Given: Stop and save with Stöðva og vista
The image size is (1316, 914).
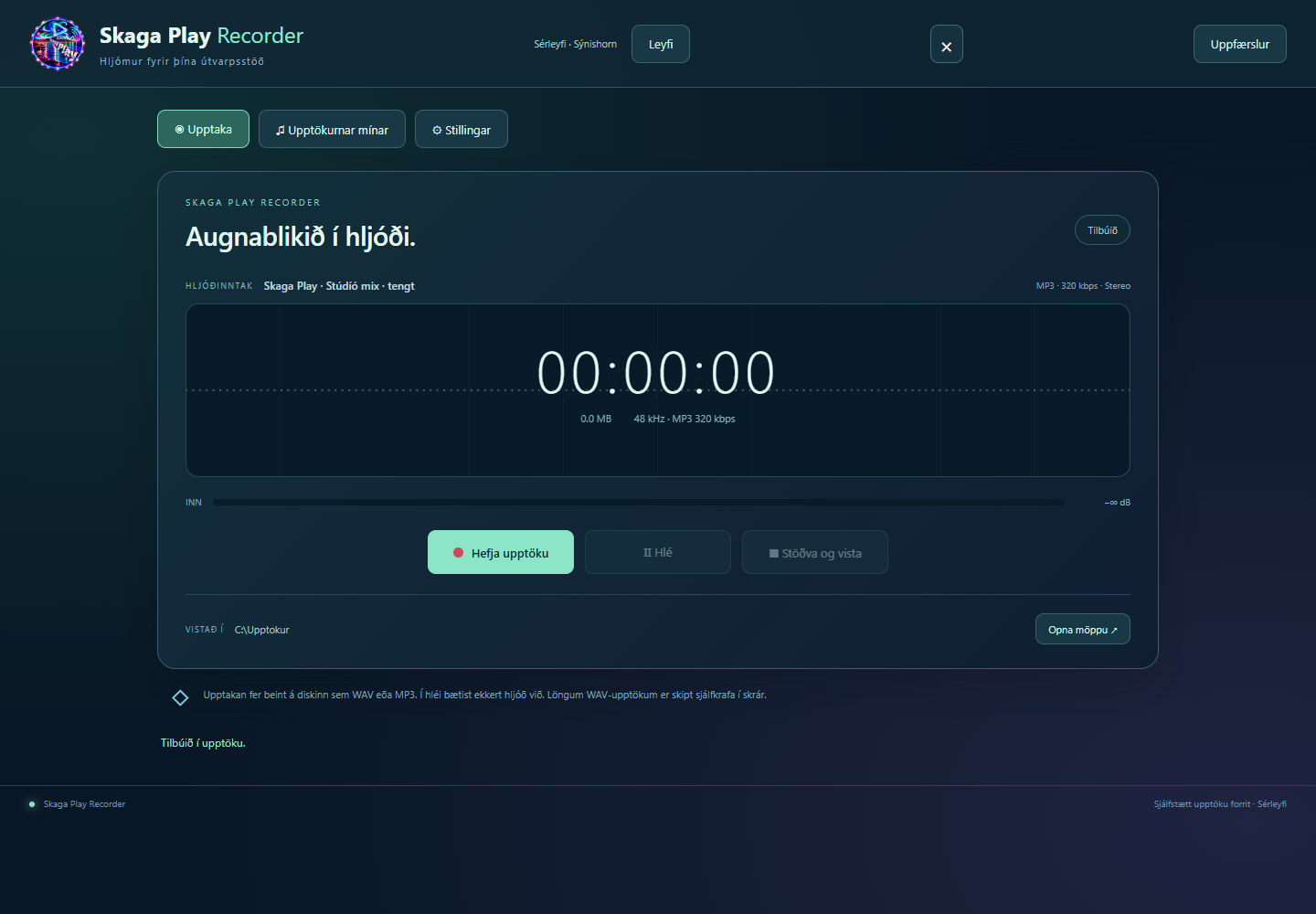Looking at the screenshot, I should click(815, 552).
